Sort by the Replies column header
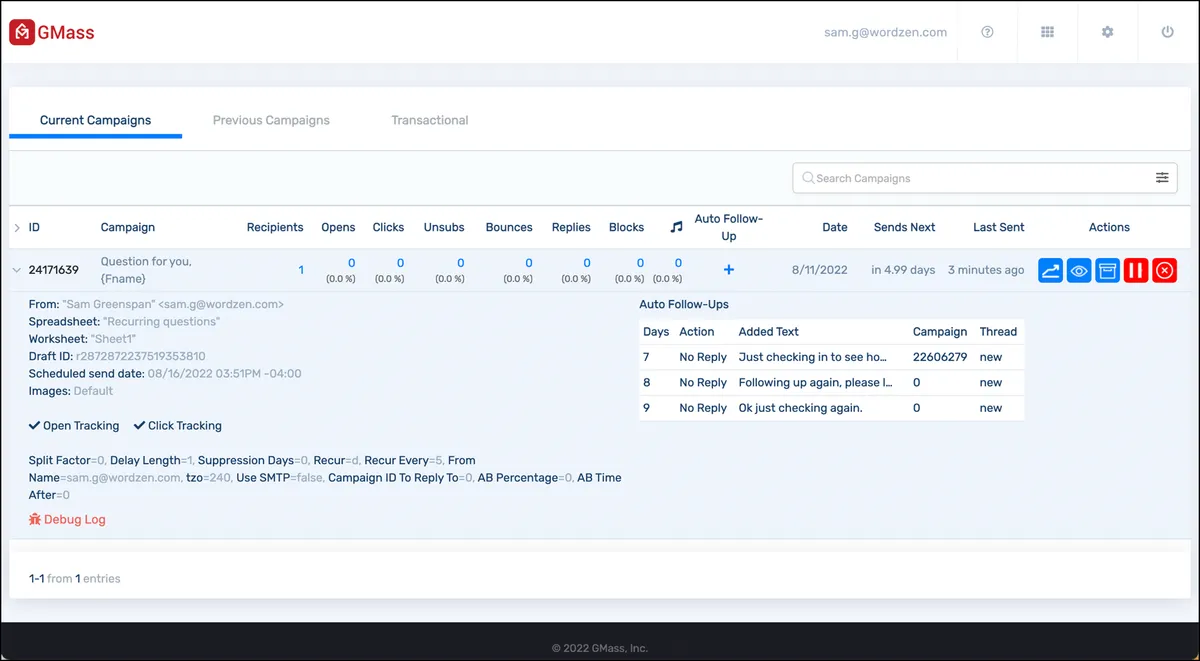The width and height of the screenshot is (1200, 661). [571, 227]
